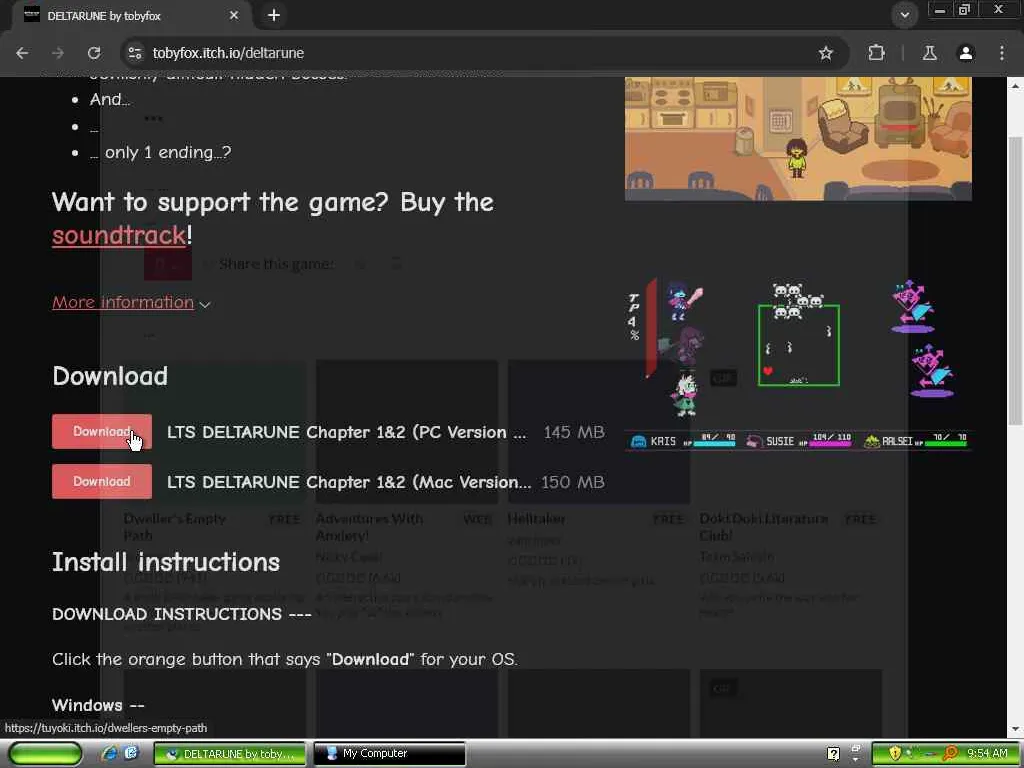Switch to DELTARUNE taskbar button
This screenshot has height=768, width=1024.
coord(230,754)
